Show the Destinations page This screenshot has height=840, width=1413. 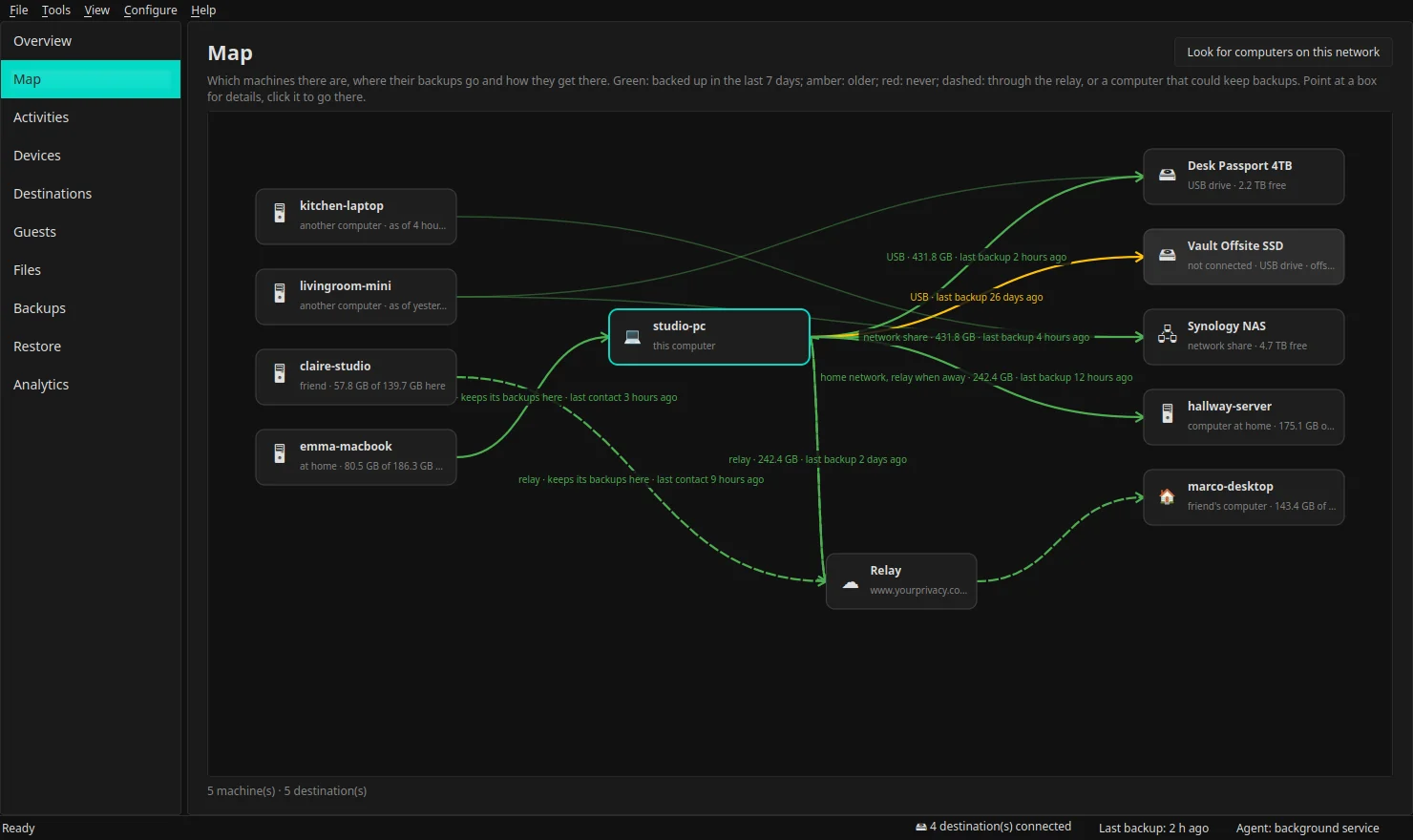[91, 194]
